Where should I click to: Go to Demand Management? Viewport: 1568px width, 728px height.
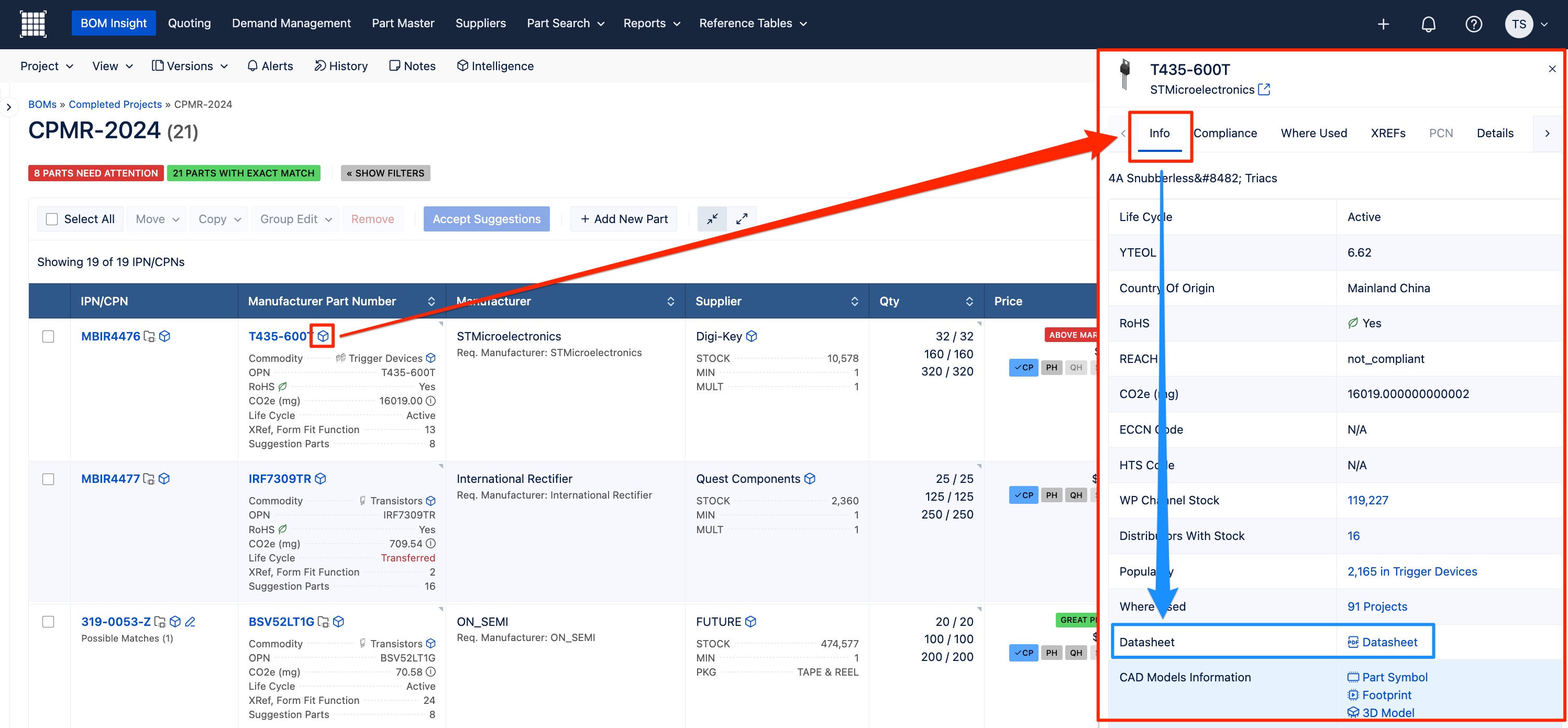291,23
